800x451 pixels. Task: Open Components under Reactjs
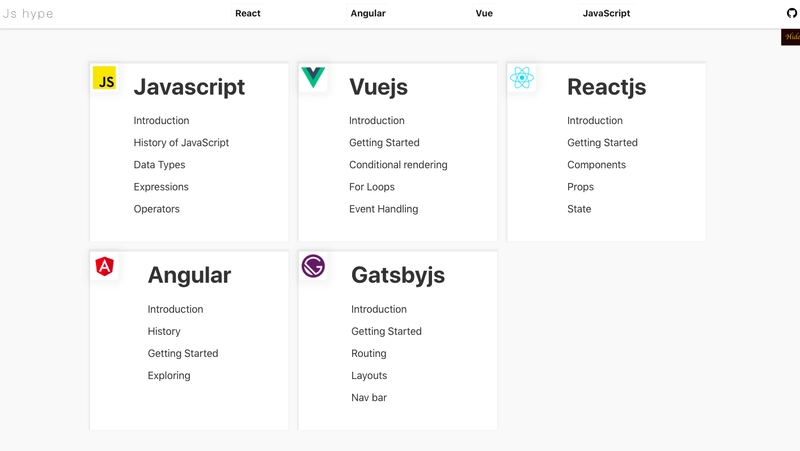(596, 165)
